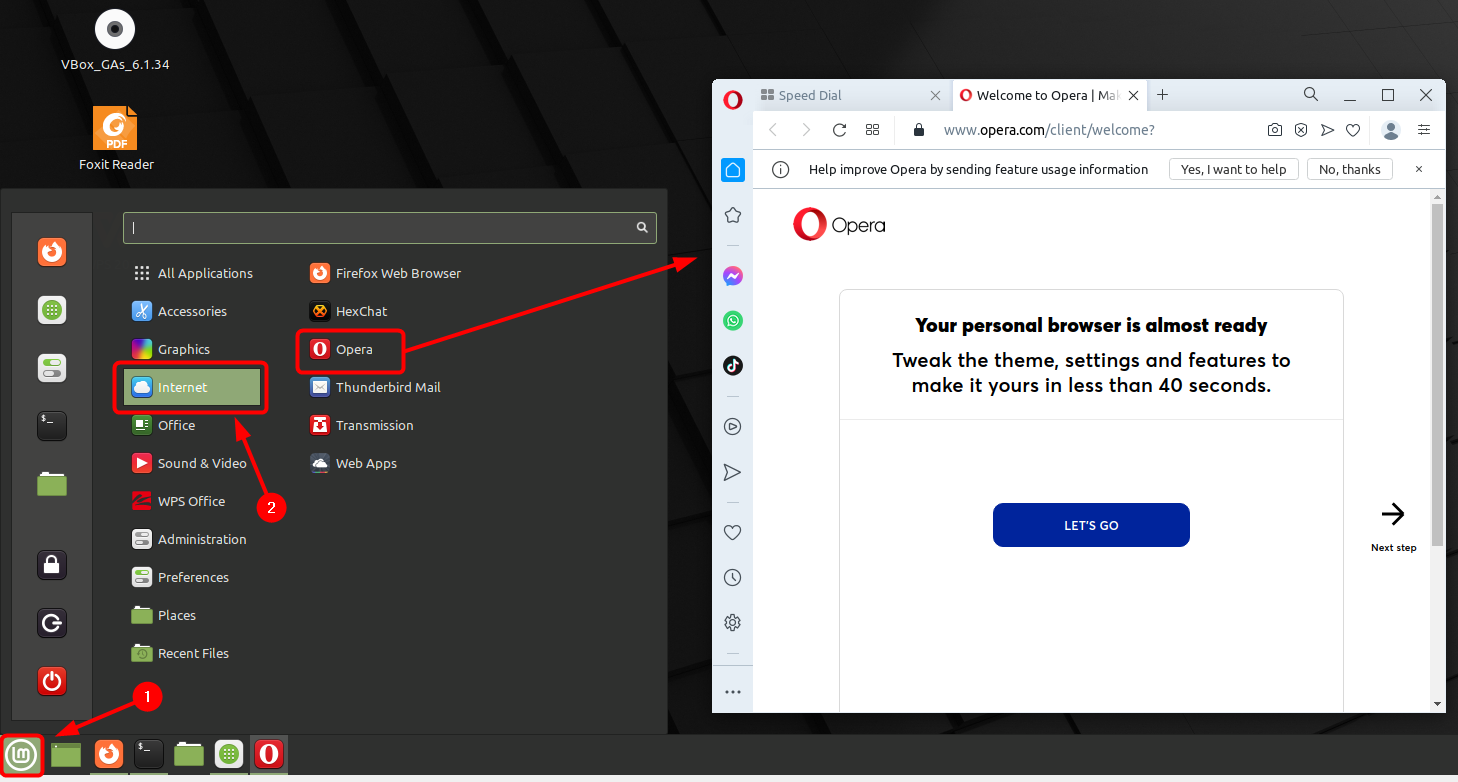
Task: Click the address bar send flow icon
Action: click(1327, 130)
